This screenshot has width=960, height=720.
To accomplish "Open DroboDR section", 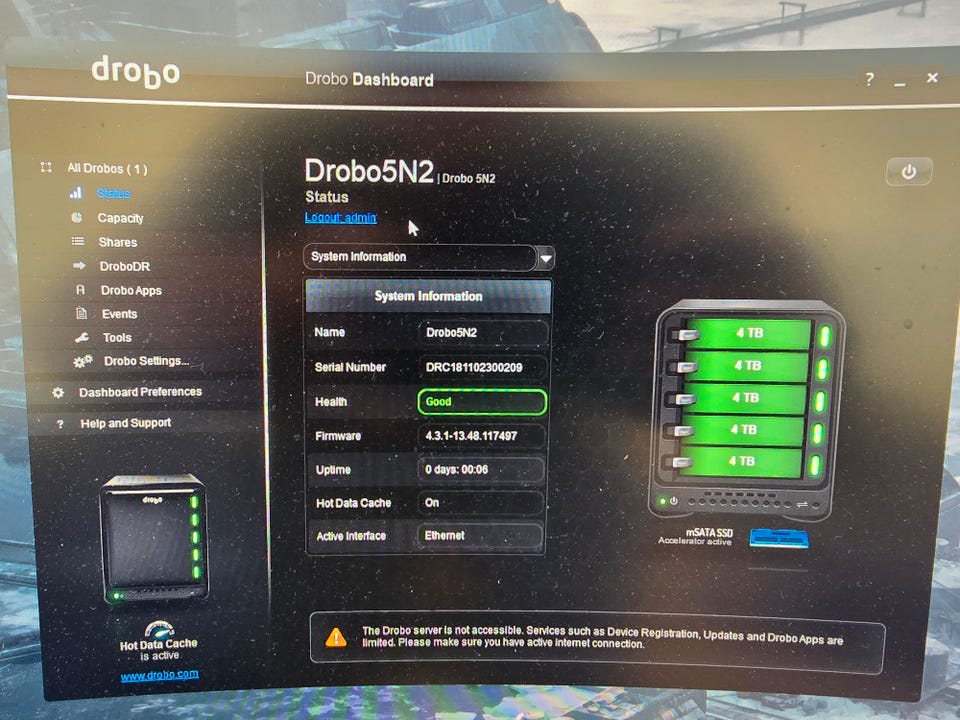I will [125, 266].
